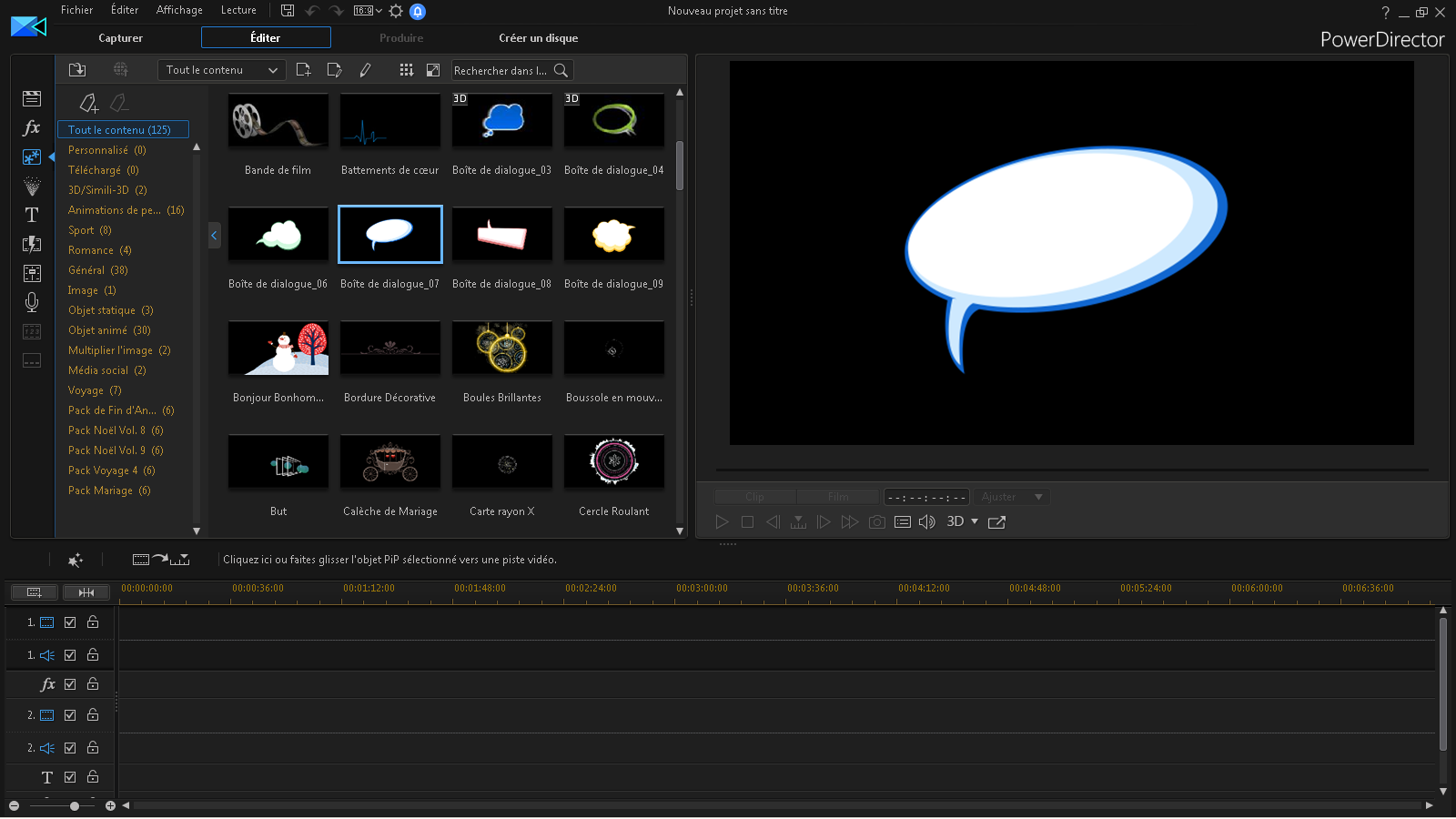Switch to the Créer un disque tab

[x=539, y=38]
